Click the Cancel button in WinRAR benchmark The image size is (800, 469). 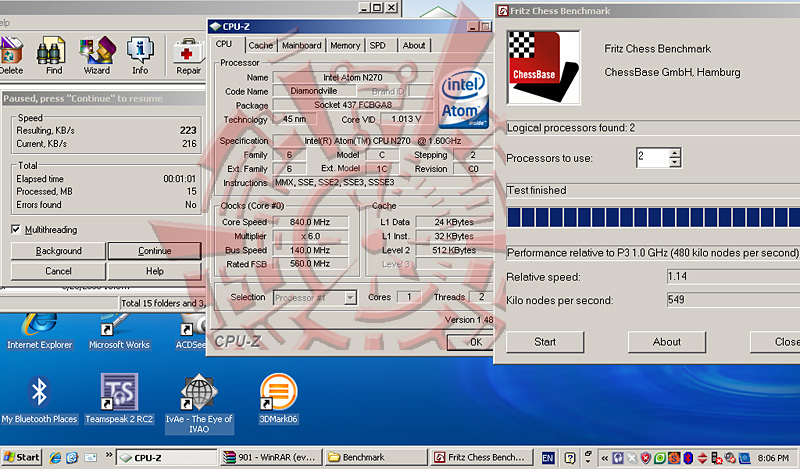[58, 271]
